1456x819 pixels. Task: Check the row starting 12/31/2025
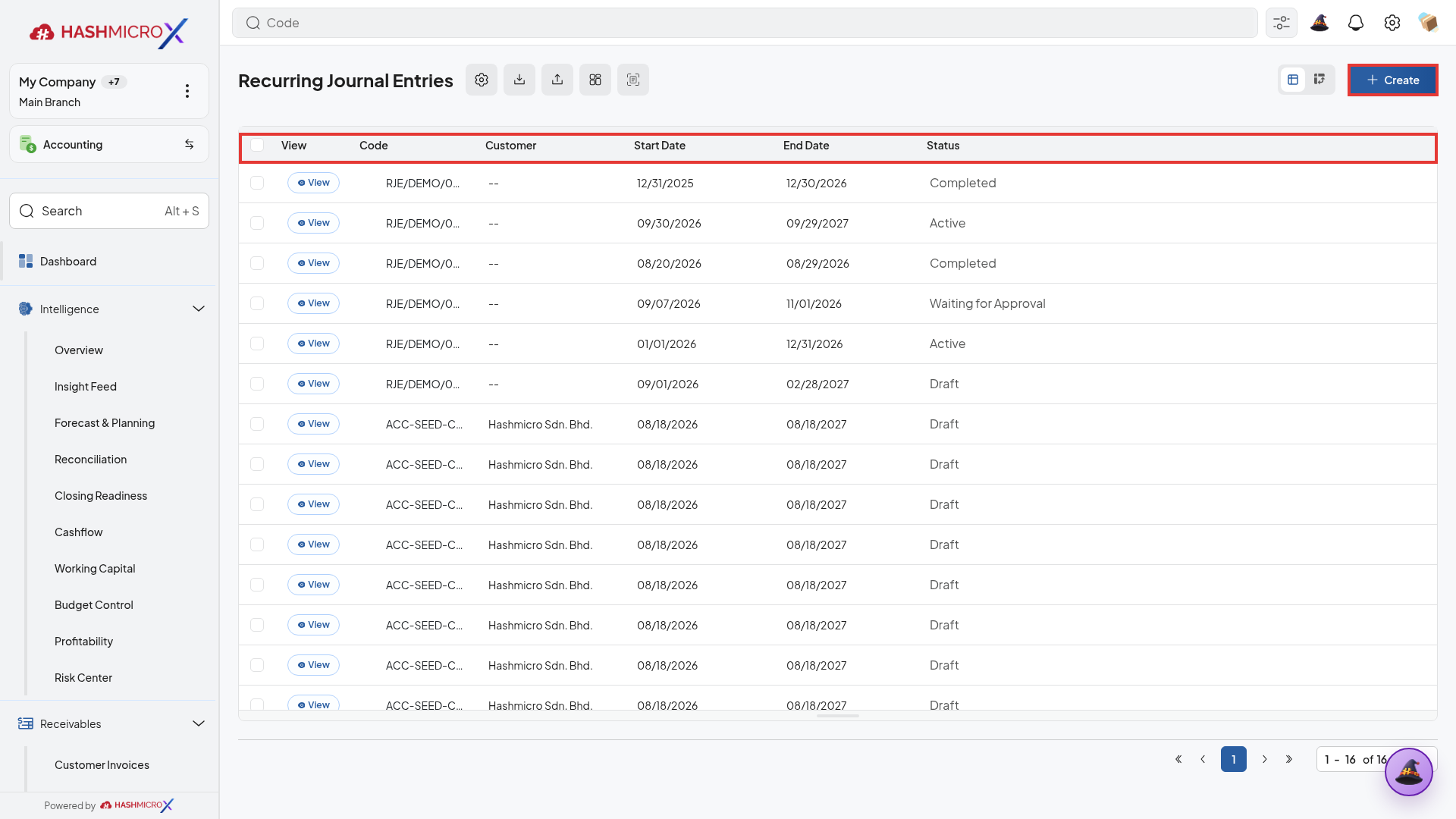click(257, 183)
